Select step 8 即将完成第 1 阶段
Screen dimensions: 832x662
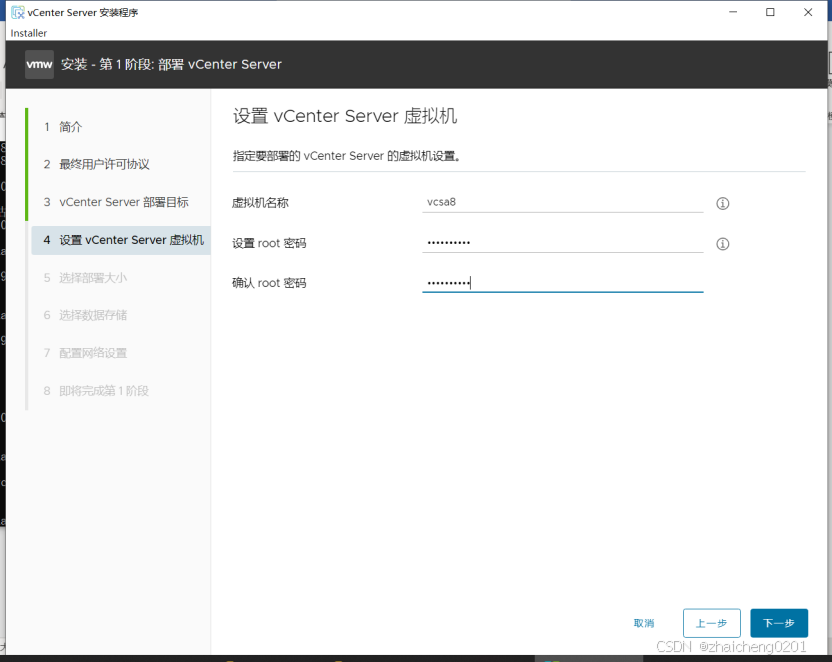tap(96, 391)
